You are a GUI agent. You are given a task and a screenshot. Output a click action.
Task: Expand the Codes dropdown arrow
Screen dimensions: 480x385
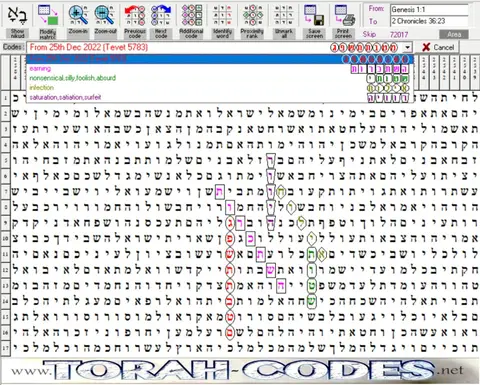coord(407,48)
